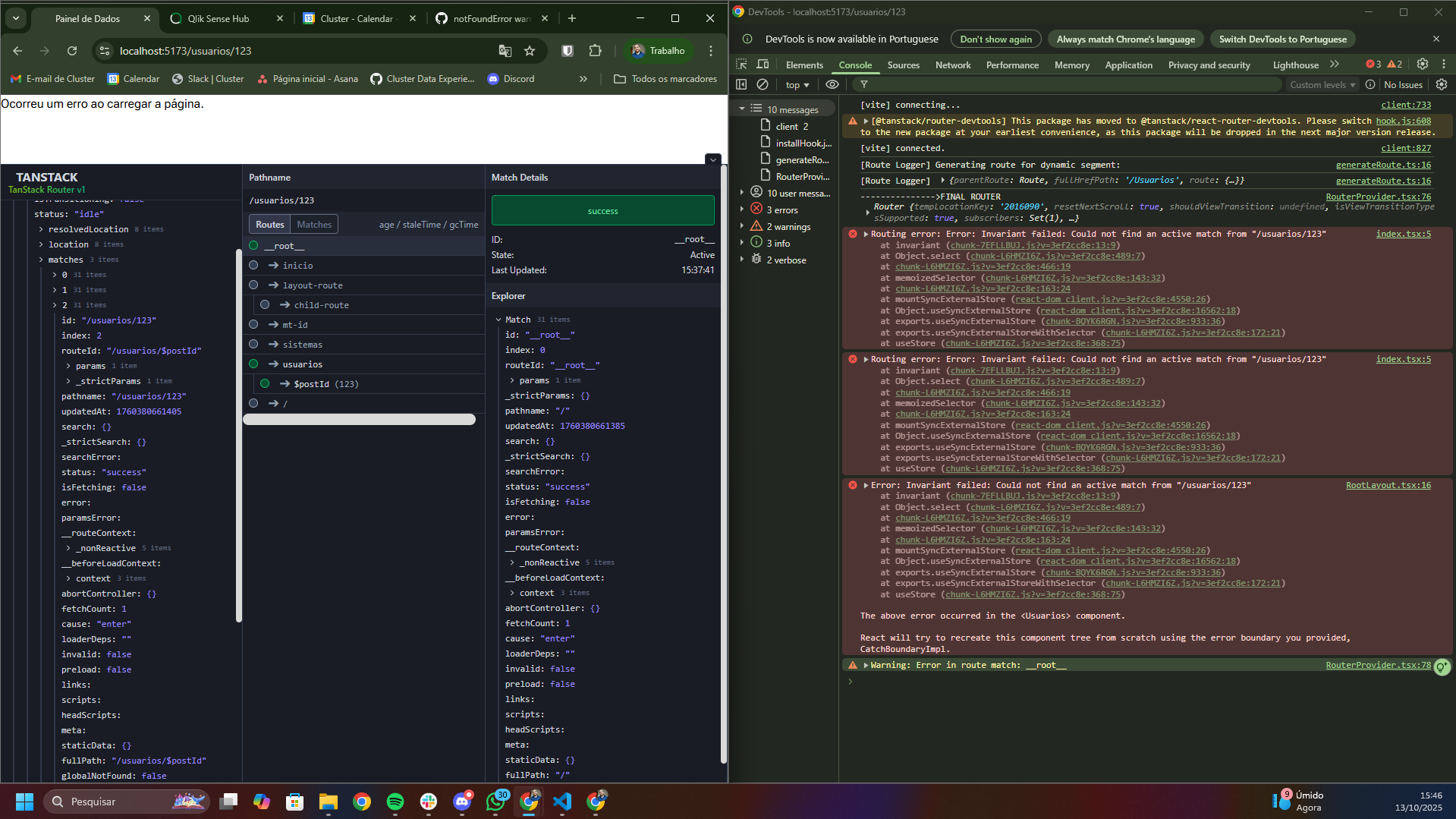Open Visual Studio Code from the taskbar
Screen dimensions: 1456x819
click(562, 802)
